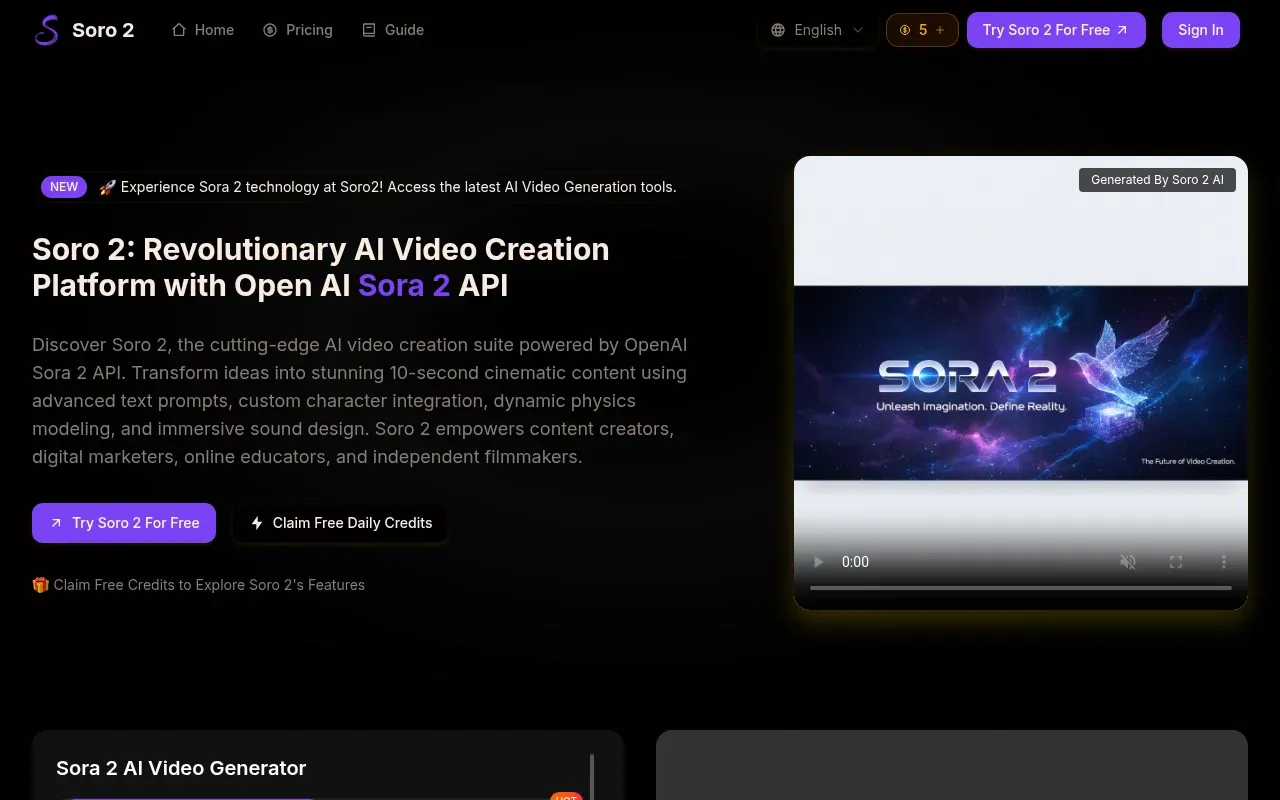
Task: Click the Pricing icon in the navbar
Action: point(269,30)
